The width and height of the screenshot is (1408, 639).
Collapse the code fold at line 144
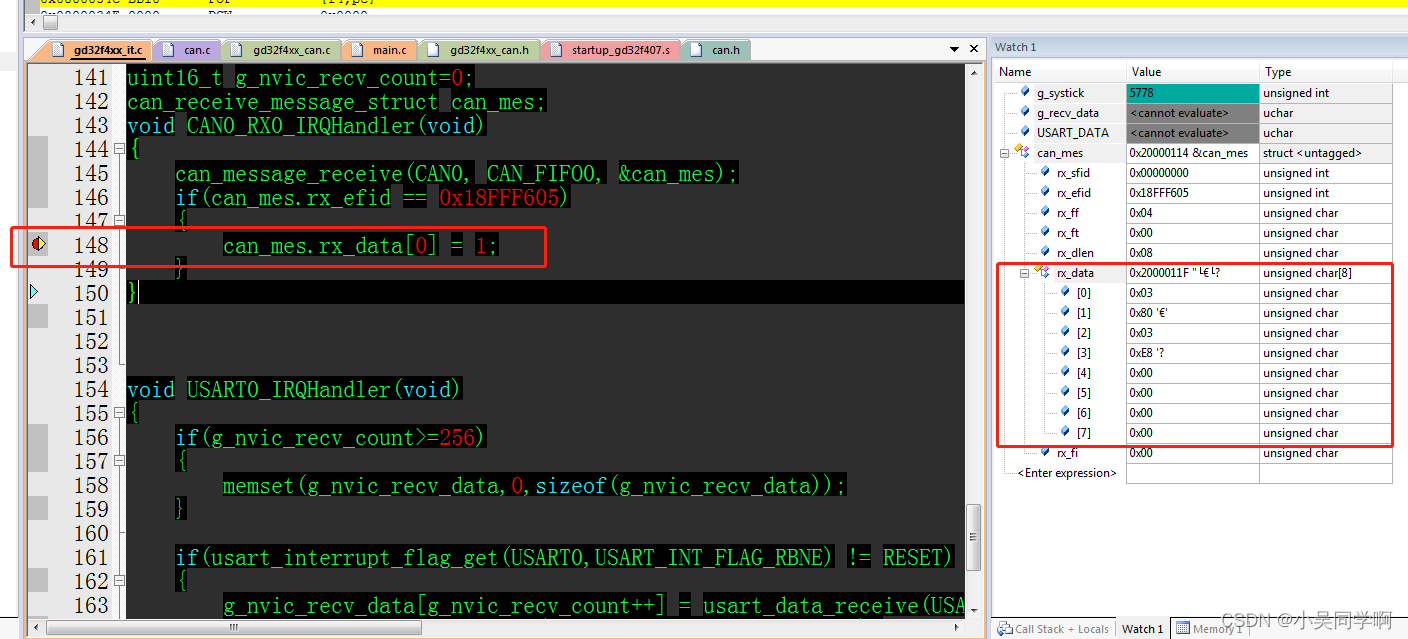pos(120,149)
